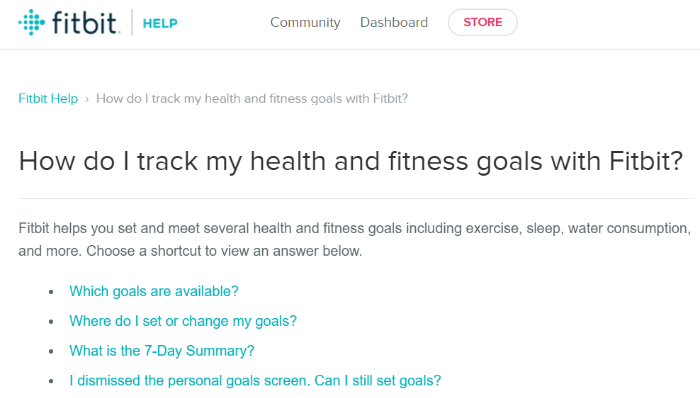Open "What is the 7-Day Summary?" link
This screenshot has height=398, width=700.
click(x=162, y=351)
